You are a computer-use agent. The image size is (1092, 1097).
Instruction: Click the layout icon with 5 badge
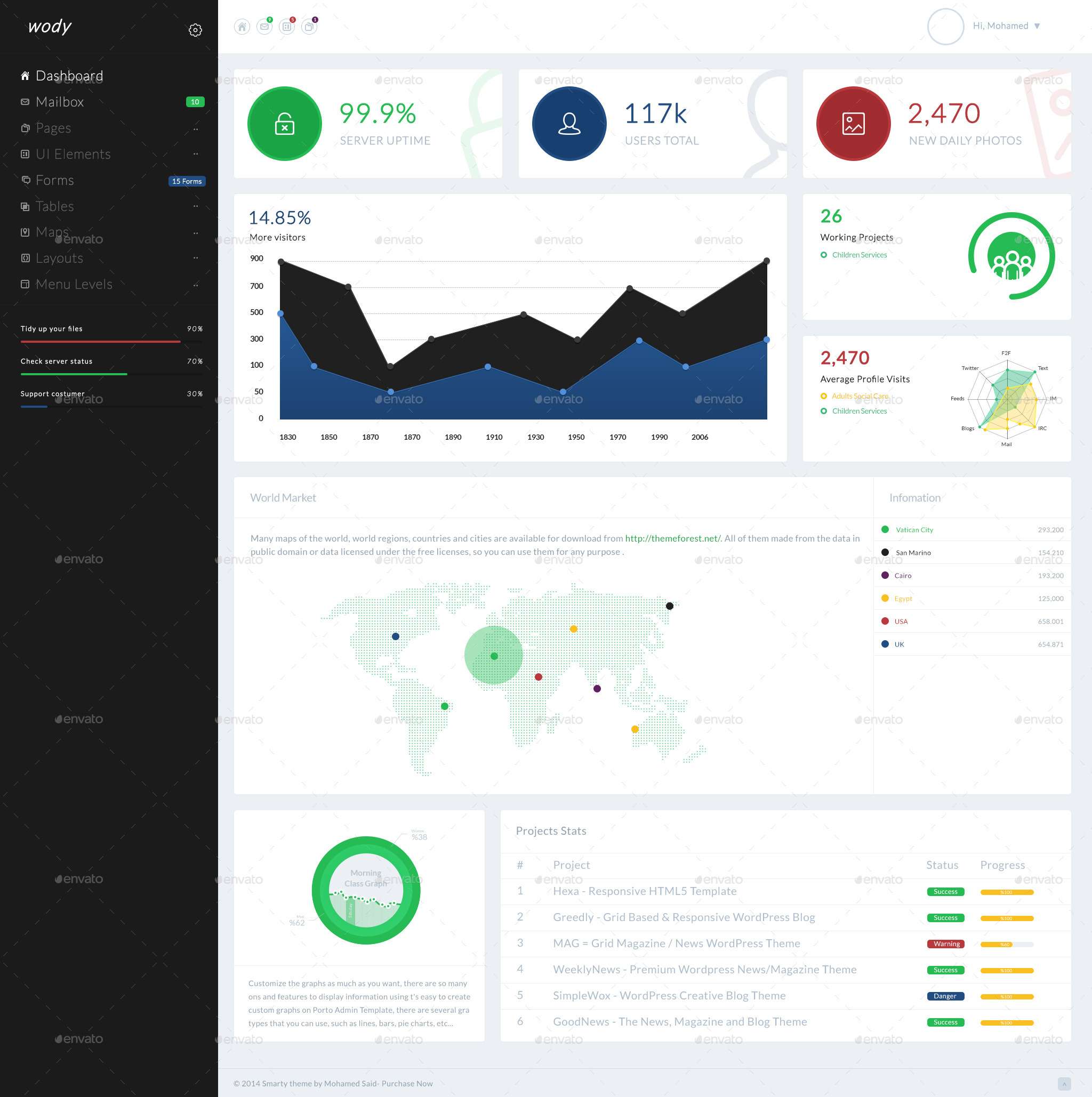pos(287,27)
